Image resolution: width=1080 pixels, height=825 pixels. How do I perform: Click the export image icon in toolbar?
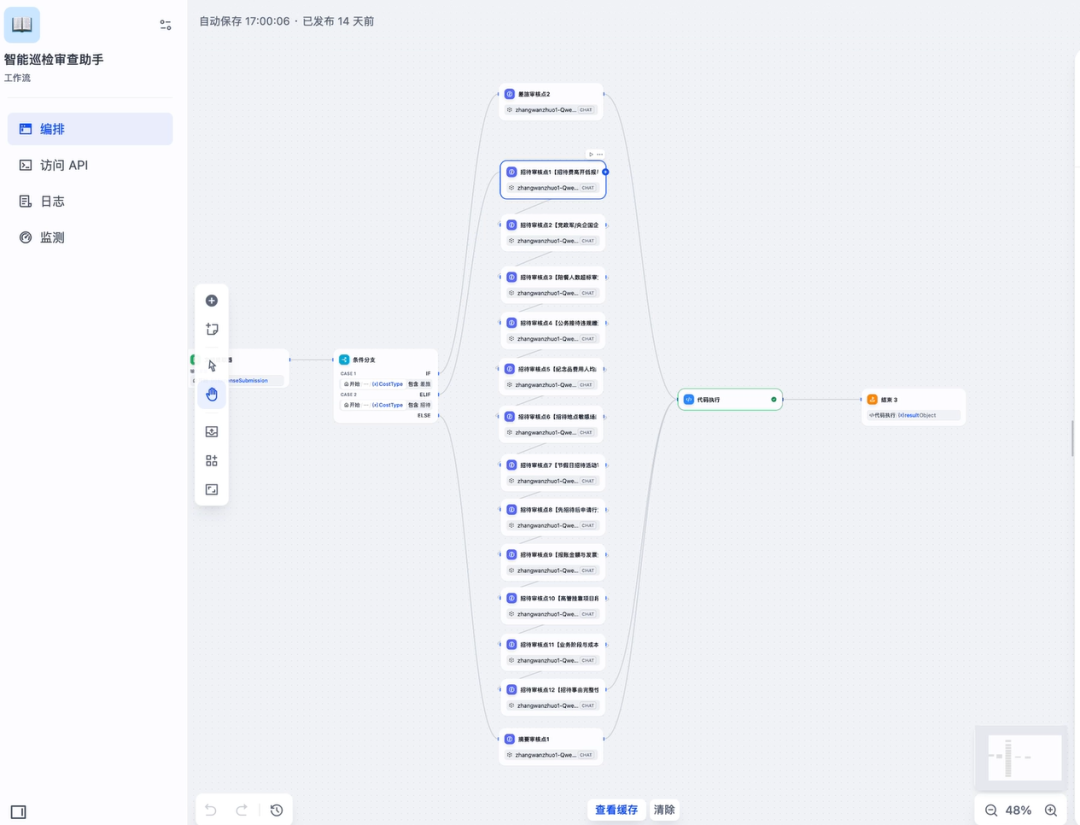[211, 432]
